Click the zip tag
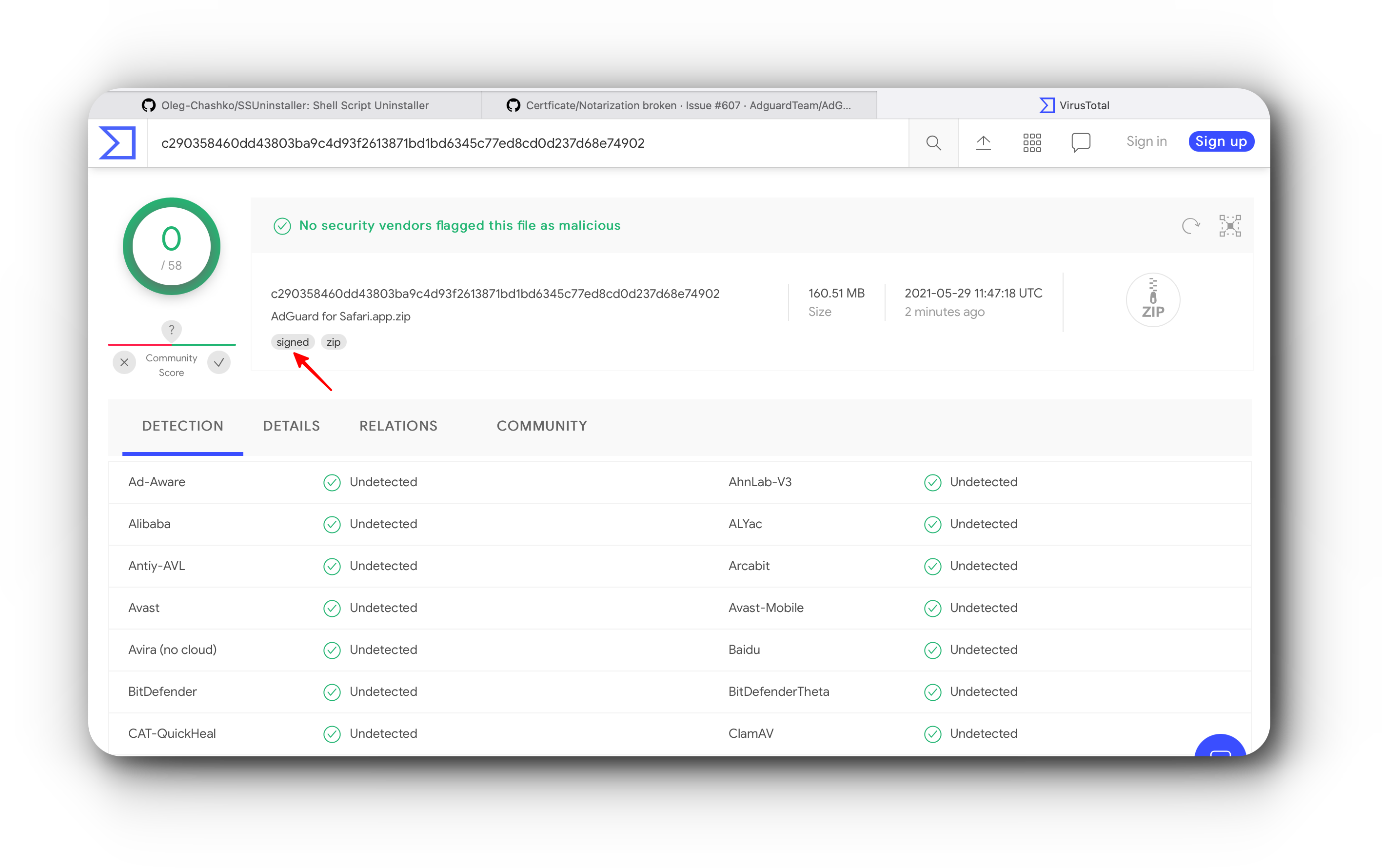1382x868 pixels. pyautogui.click(x=334, y=342)
